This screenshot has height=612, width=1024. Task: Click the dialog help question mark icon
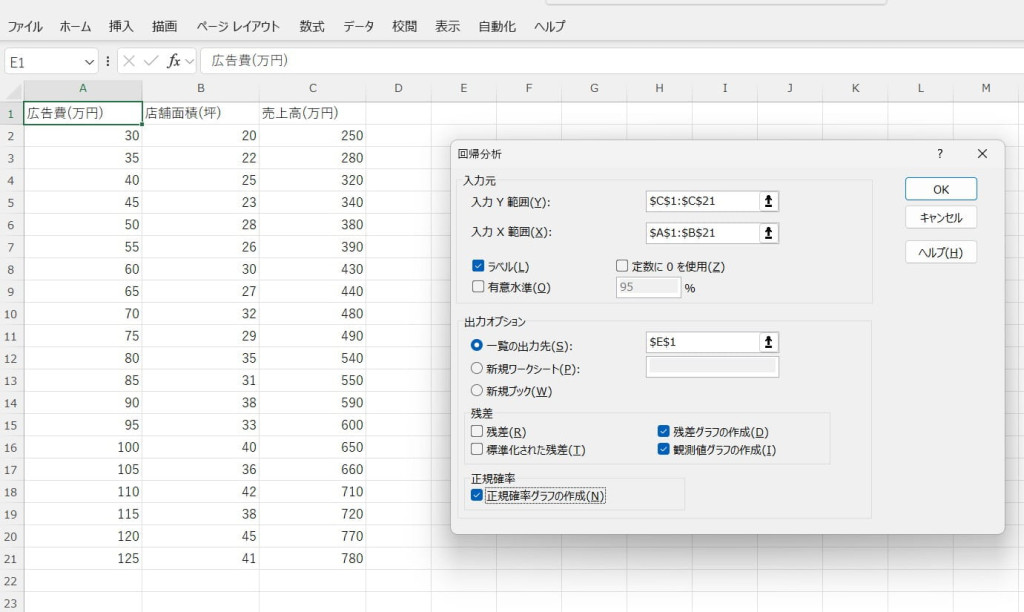pos(939,154)
